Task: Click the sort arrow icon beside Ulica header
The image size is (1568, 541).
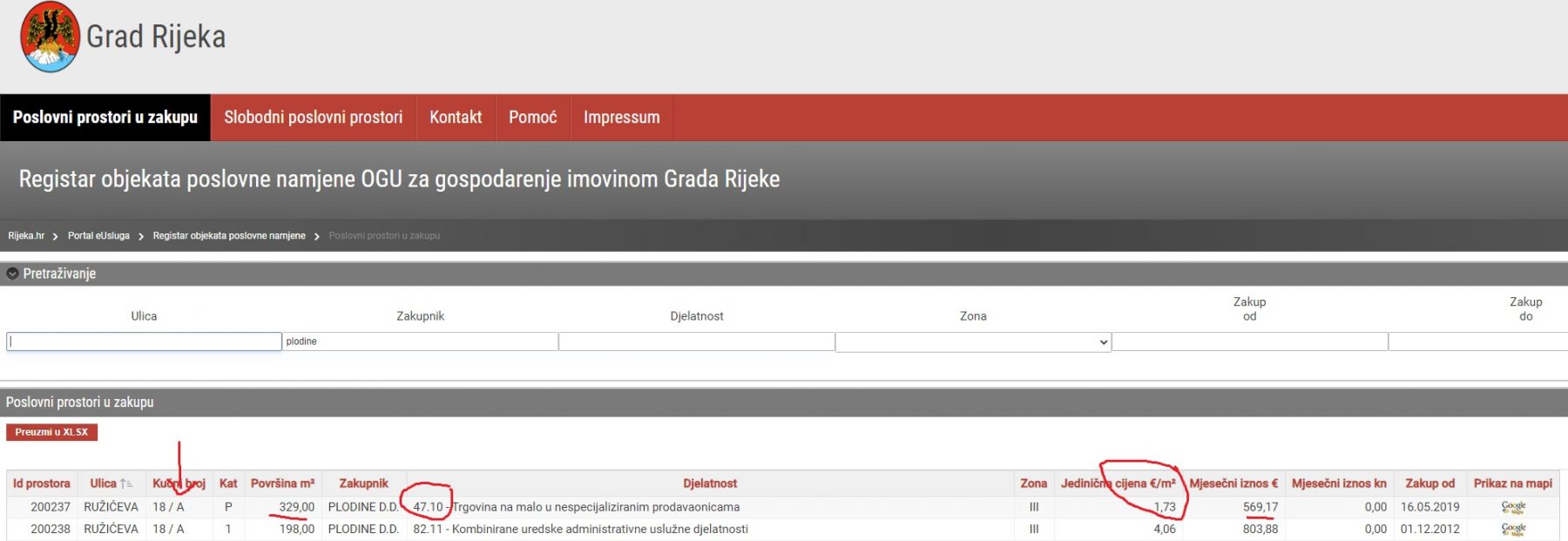Action: (126, 484)
